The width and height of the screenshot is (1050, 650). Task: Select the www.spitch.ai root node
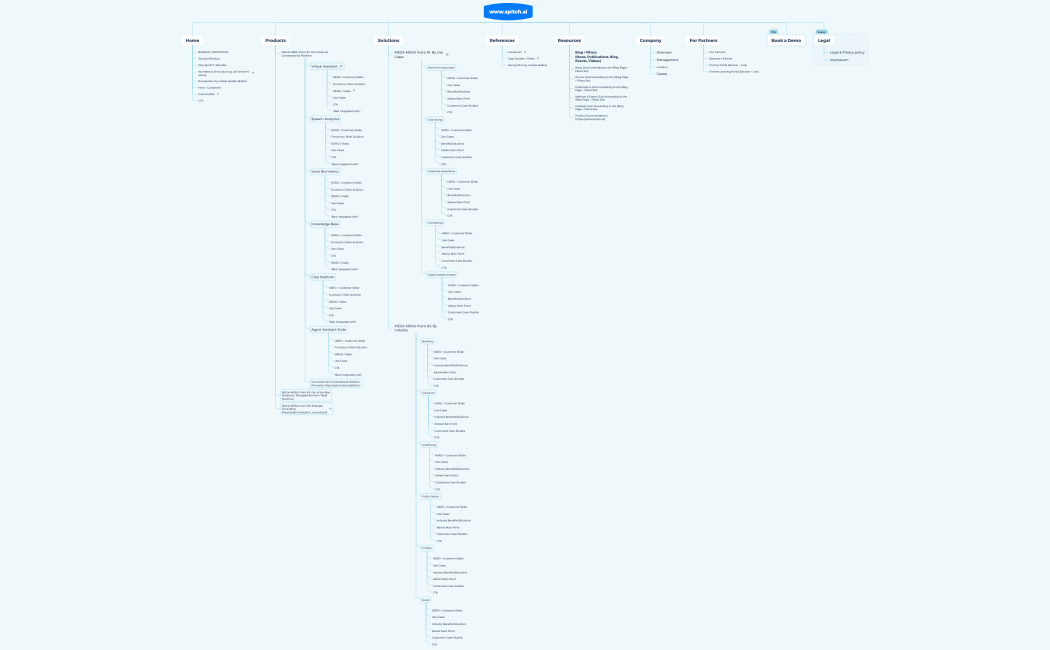click(508, 11)
